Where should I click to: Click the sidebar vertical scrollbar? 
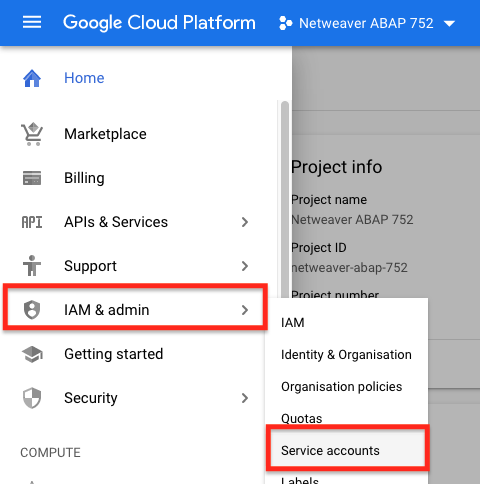pyautogui.click(x=285, y=200)
